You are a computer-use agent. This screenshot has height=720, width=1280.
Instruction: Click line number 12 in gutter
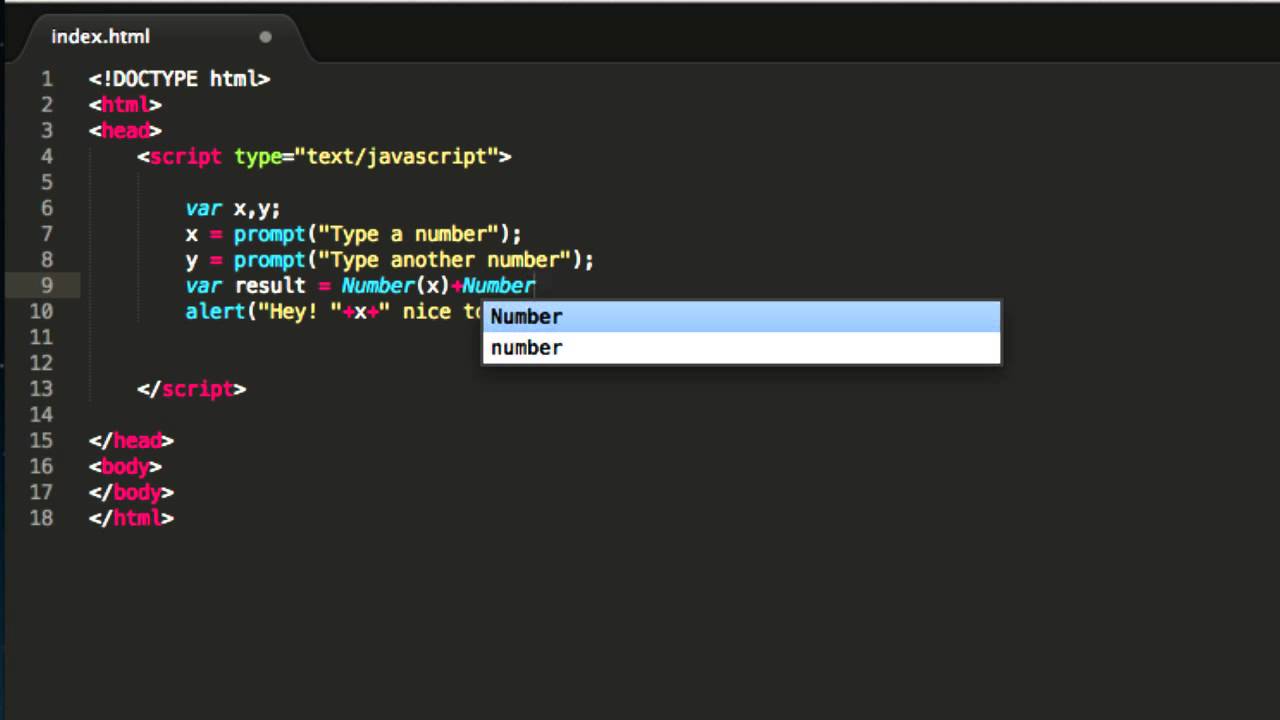41,363
